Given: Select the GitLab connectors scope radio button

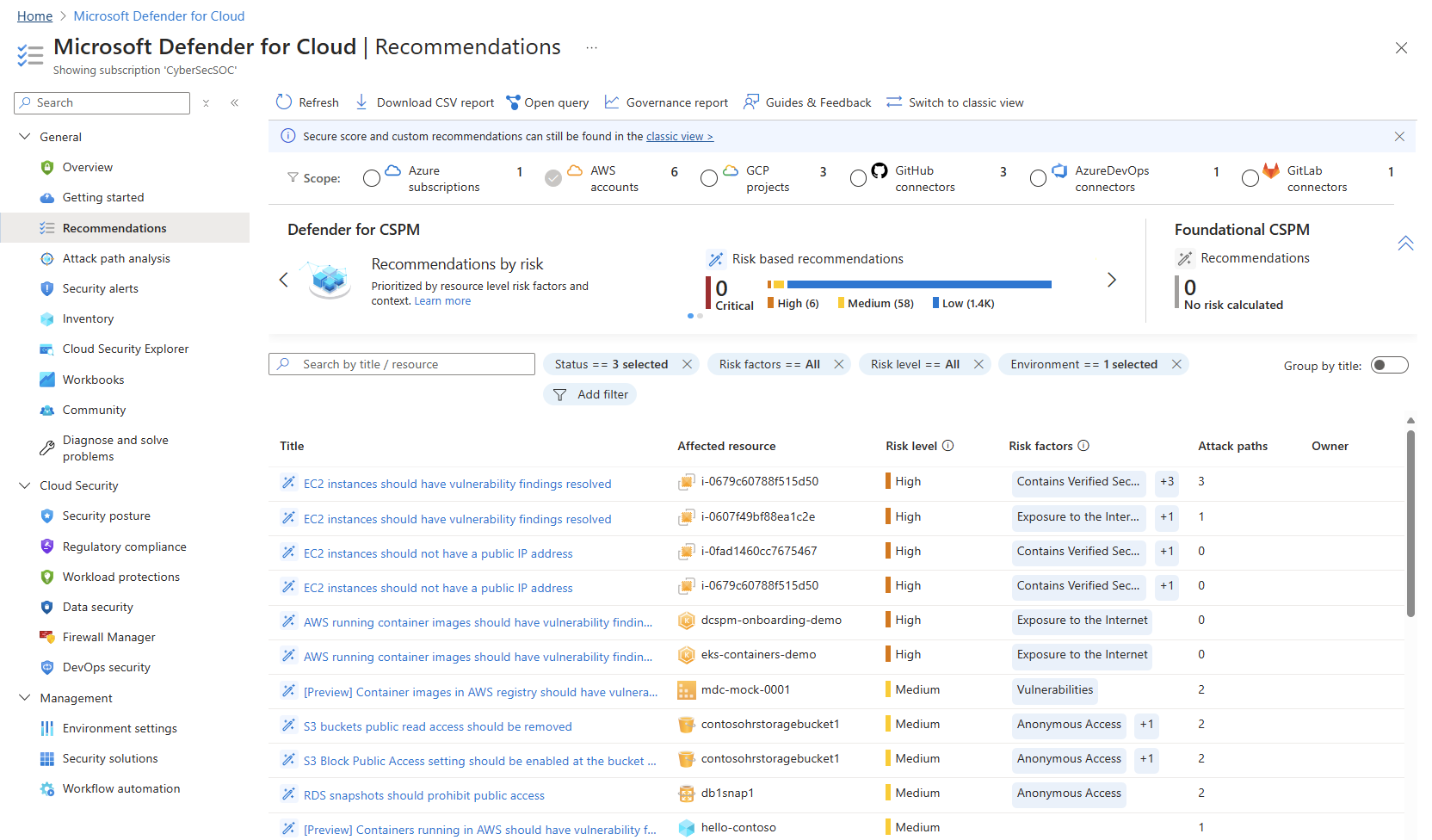Looking at the screenshot, I should (x=1250, y=178).
